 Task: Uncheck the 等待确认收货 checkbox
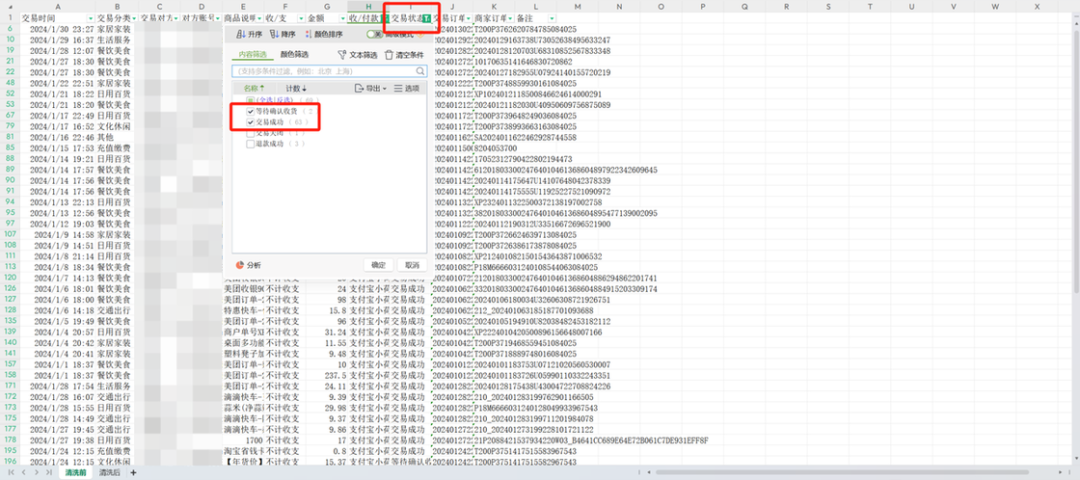(251, 111)
